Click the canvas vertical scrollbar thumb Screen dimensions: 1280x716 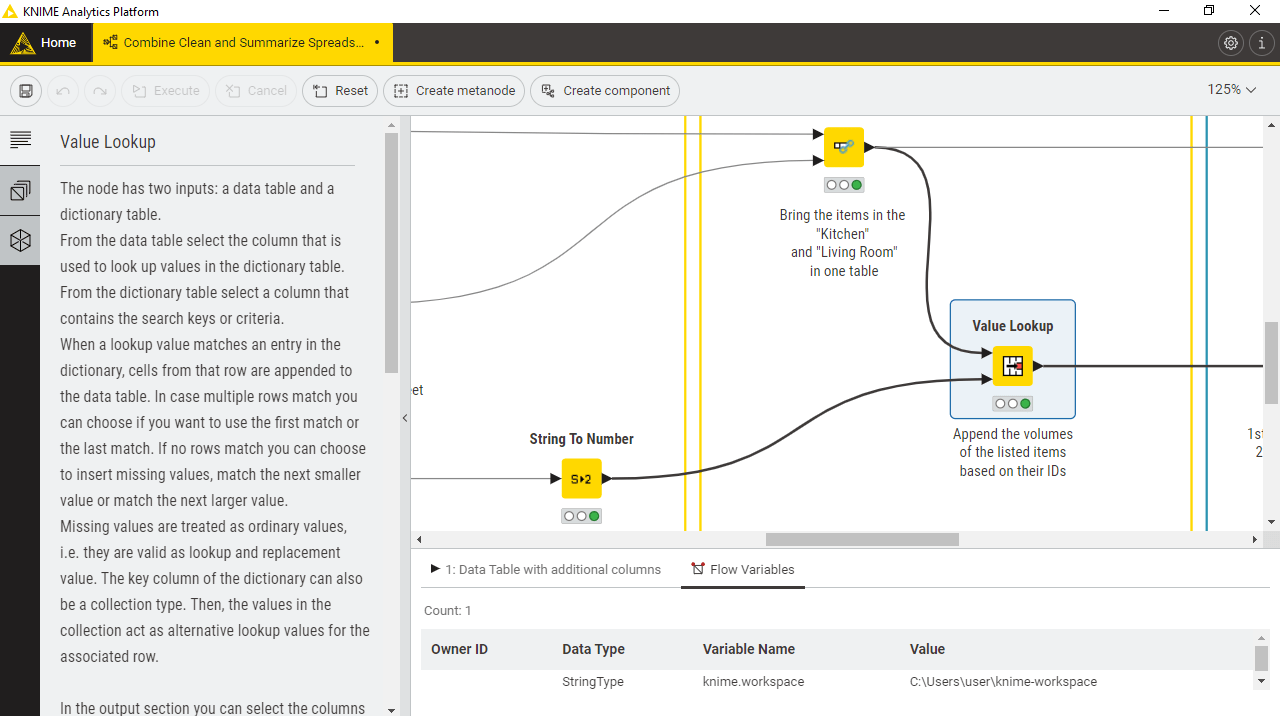[1271, 362]
